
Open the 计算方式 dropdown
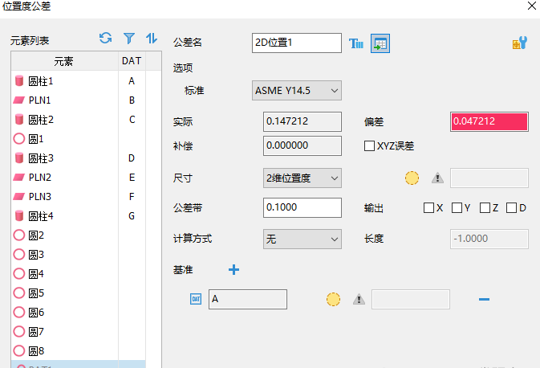[x=302, y=239]
